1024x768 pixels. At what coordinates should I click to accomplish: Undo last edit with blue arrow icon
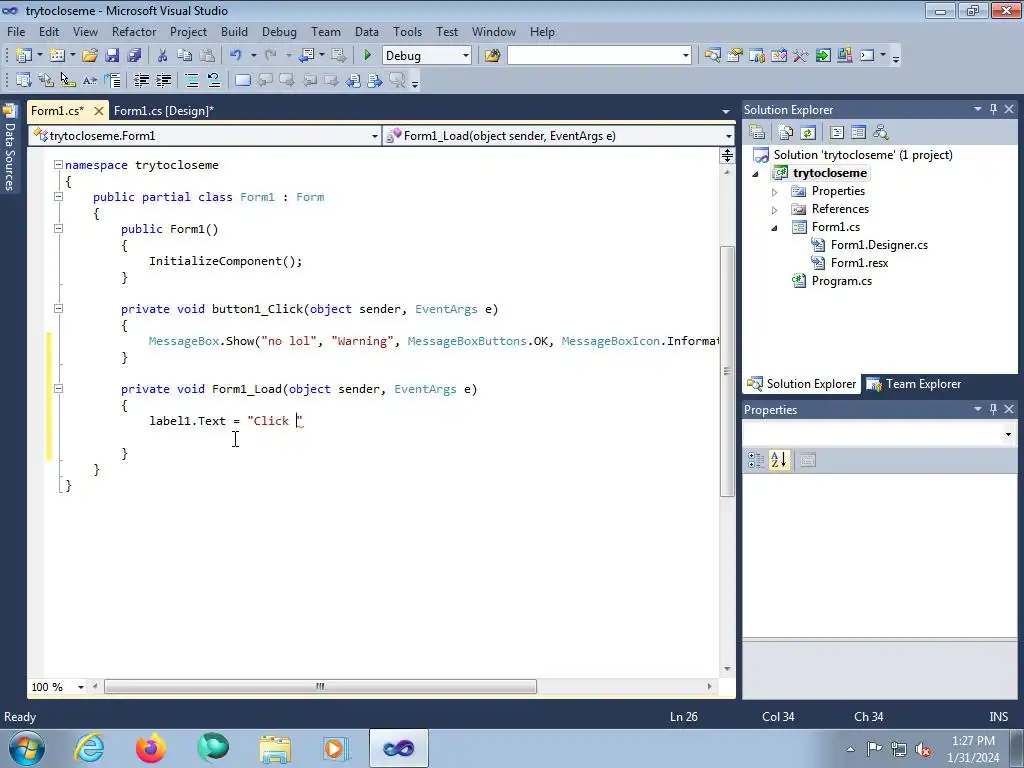(x=236, y=56)
